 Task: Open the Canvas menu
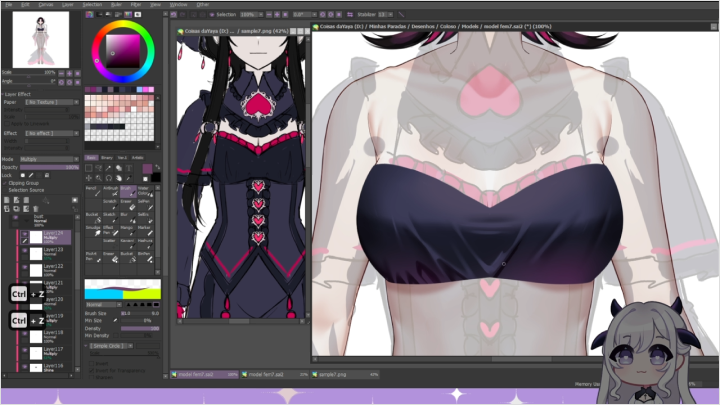click(46, 5)
